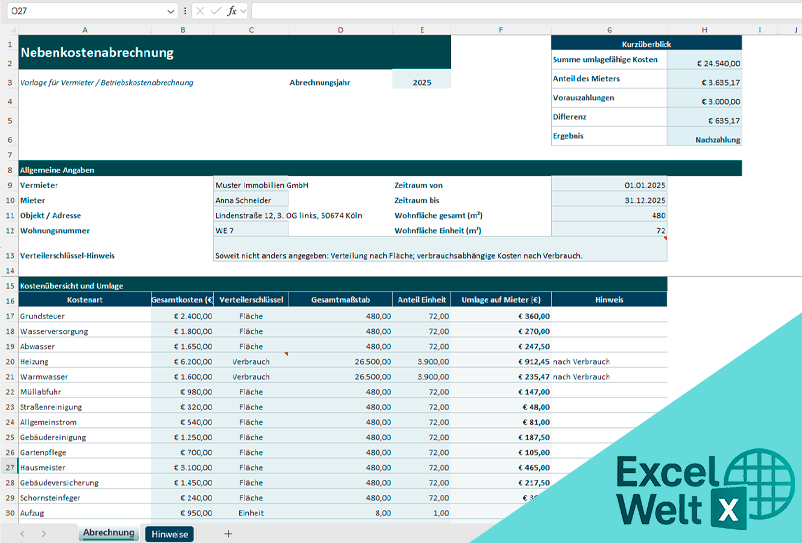Open the Name Box dropdown arrow
The image size is (802, 543).
pos(170,11)
